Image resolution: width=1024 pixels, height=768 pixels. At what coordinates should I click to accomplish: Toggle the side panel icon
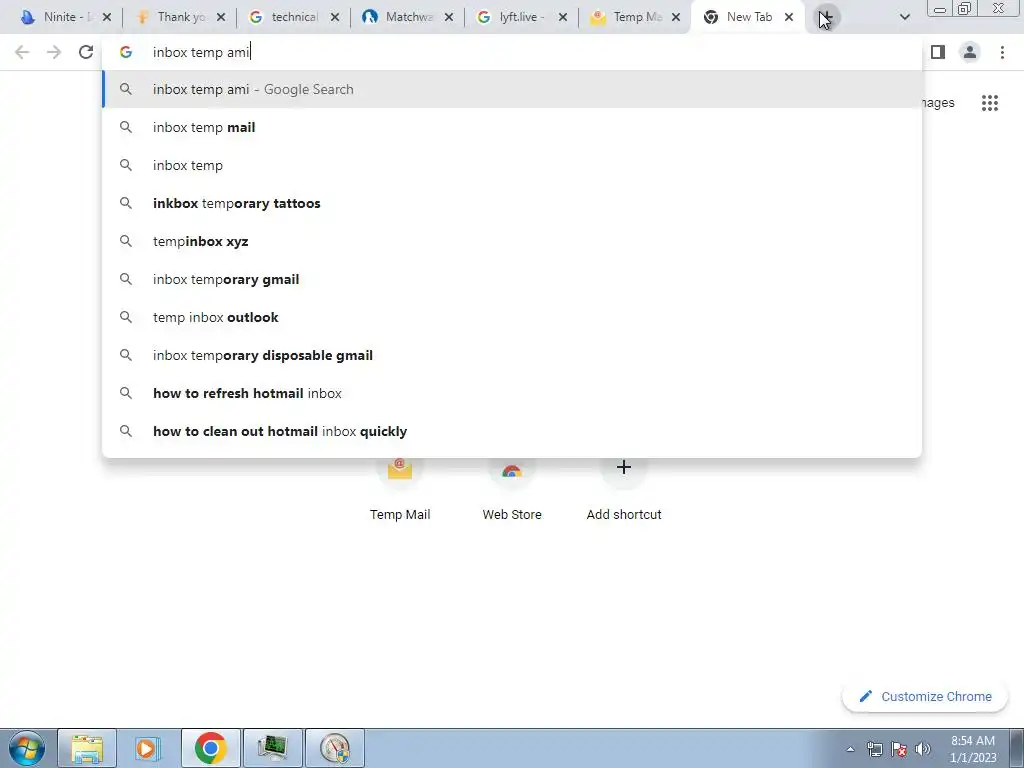pyautogui.click(x=938, y=52)
